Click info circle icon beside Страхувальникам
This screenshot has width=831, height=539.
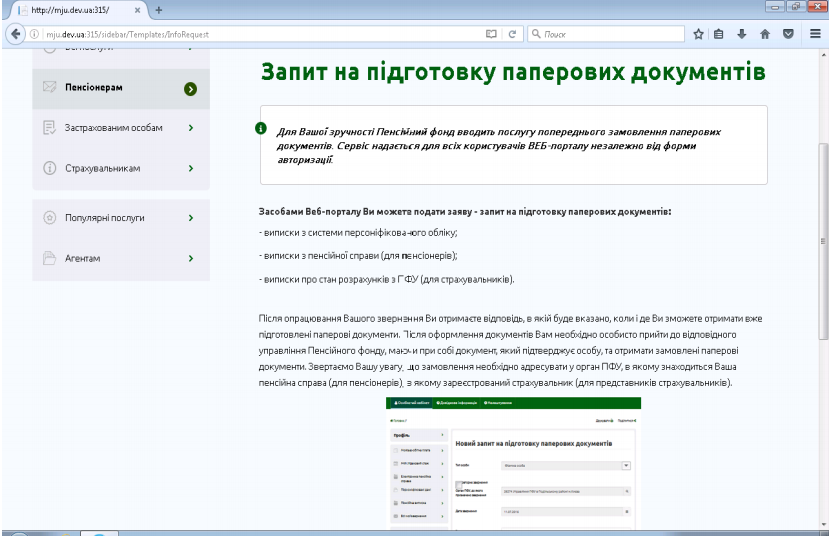click(x=49, y=168)
